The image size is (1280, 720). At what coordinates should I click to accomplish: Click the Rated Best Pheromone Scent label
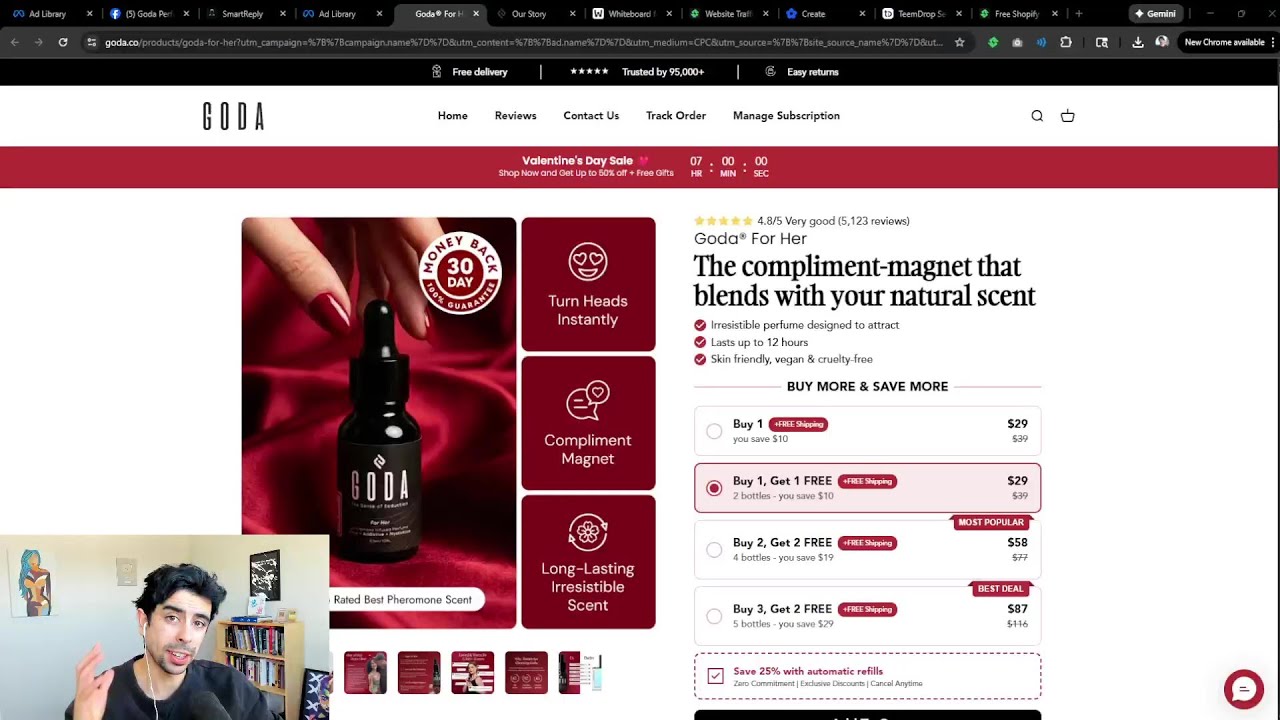point(402,600)
